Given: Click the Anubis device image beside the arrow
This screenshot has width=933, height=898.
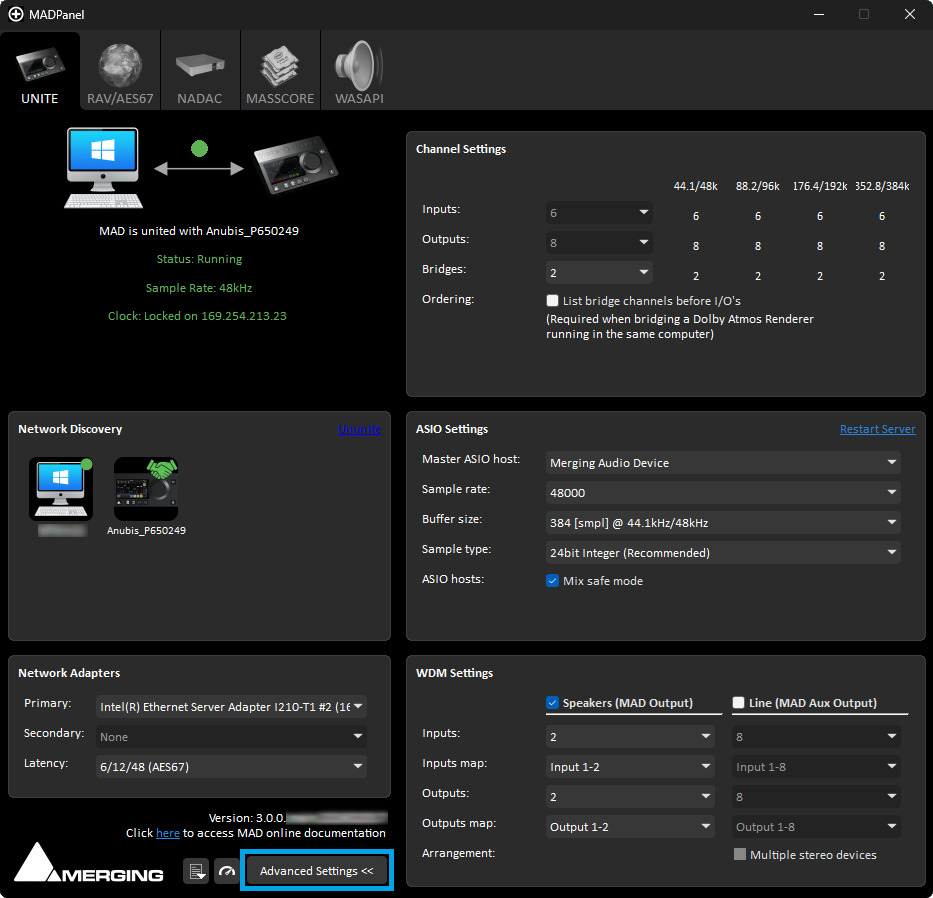Looking at the screenshot, I should point(296,165).
